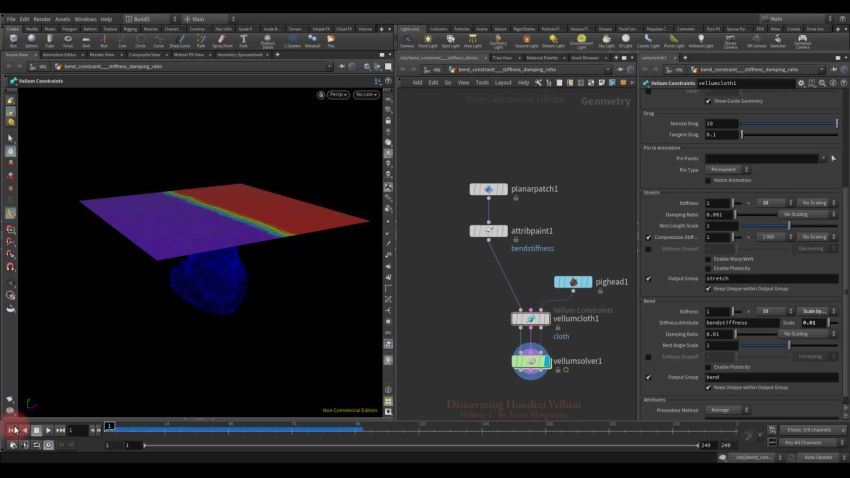Adjust the Normal Drag slider

click(789, 124)
